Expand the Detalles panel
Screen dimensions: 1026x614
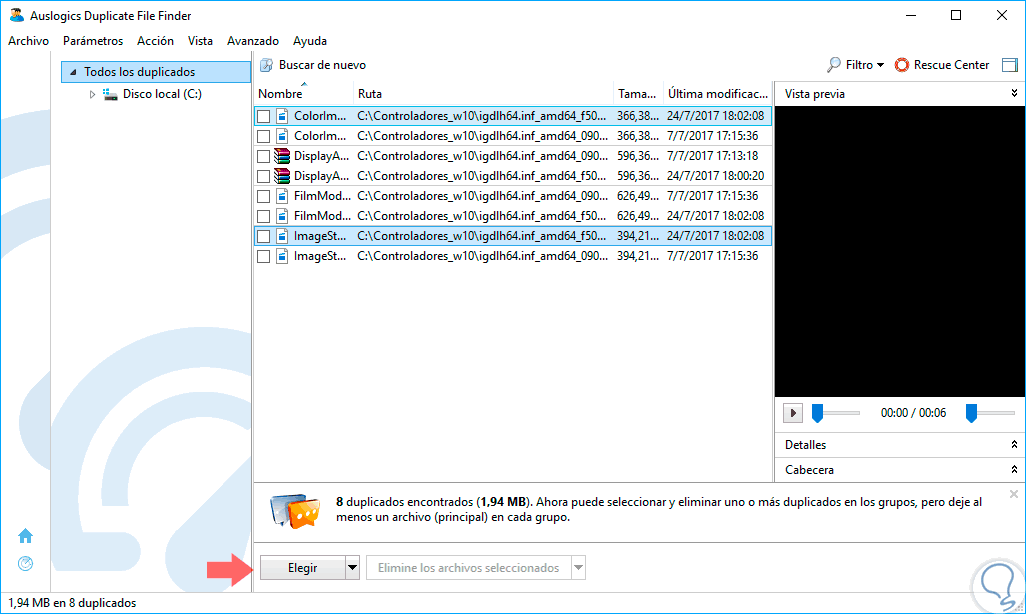1014,444
